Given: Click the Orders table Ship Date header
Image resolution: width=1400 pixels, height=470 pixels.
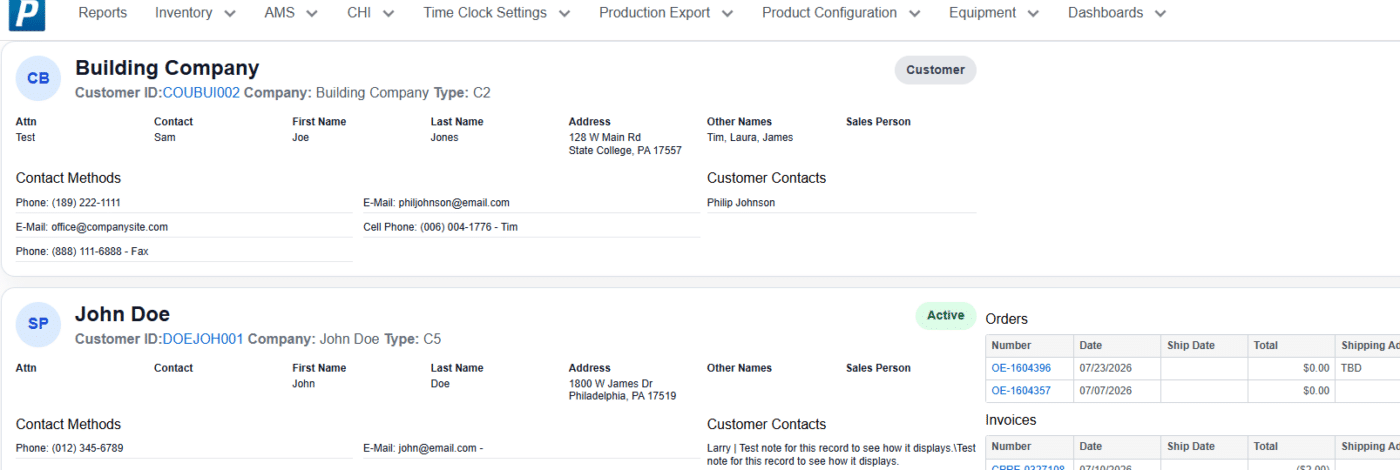Looking at the screenshot, I should (1203, 345).
